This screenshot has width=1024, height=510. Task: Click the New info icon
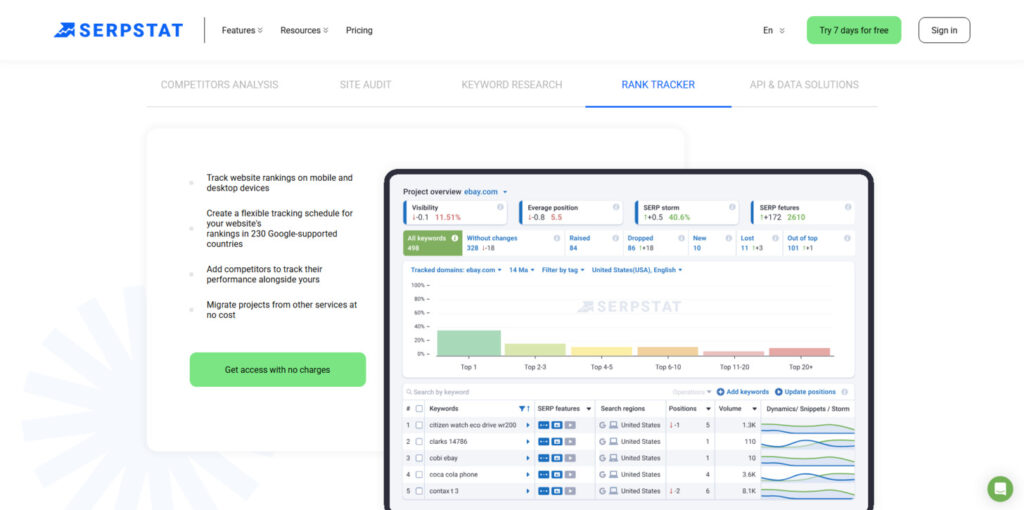[x=729, y=238]
